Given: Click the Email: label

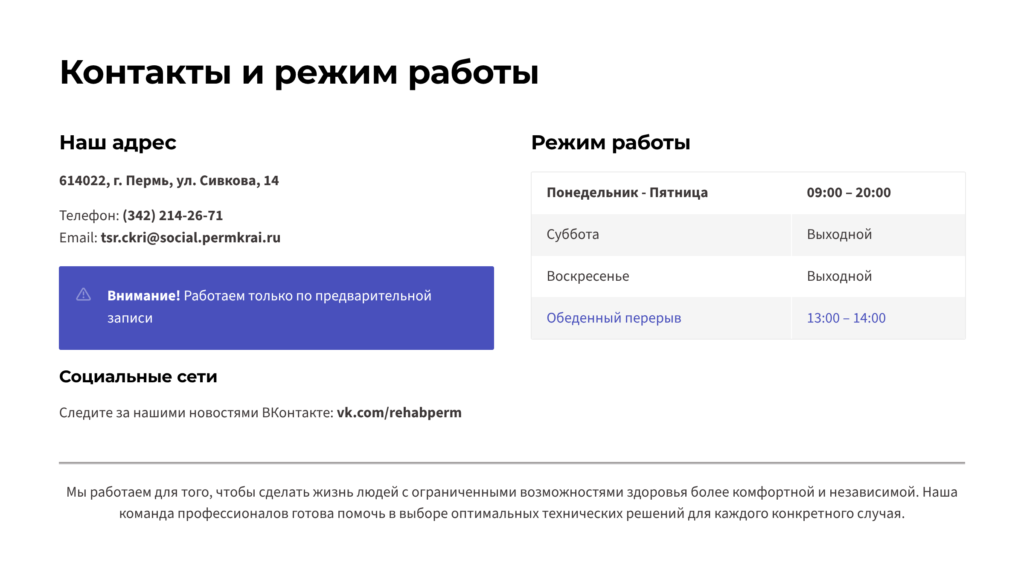Looking at the screenshot, I should click(78, 238).
